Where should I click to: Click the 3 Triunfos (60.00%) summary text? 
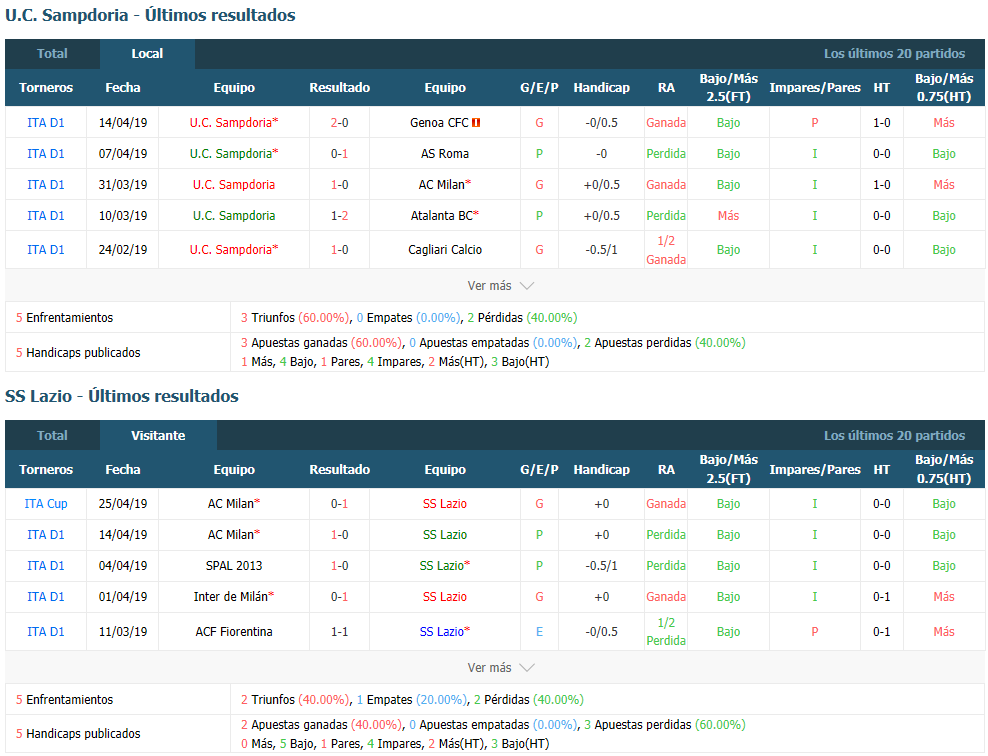(x=295, y=318)
